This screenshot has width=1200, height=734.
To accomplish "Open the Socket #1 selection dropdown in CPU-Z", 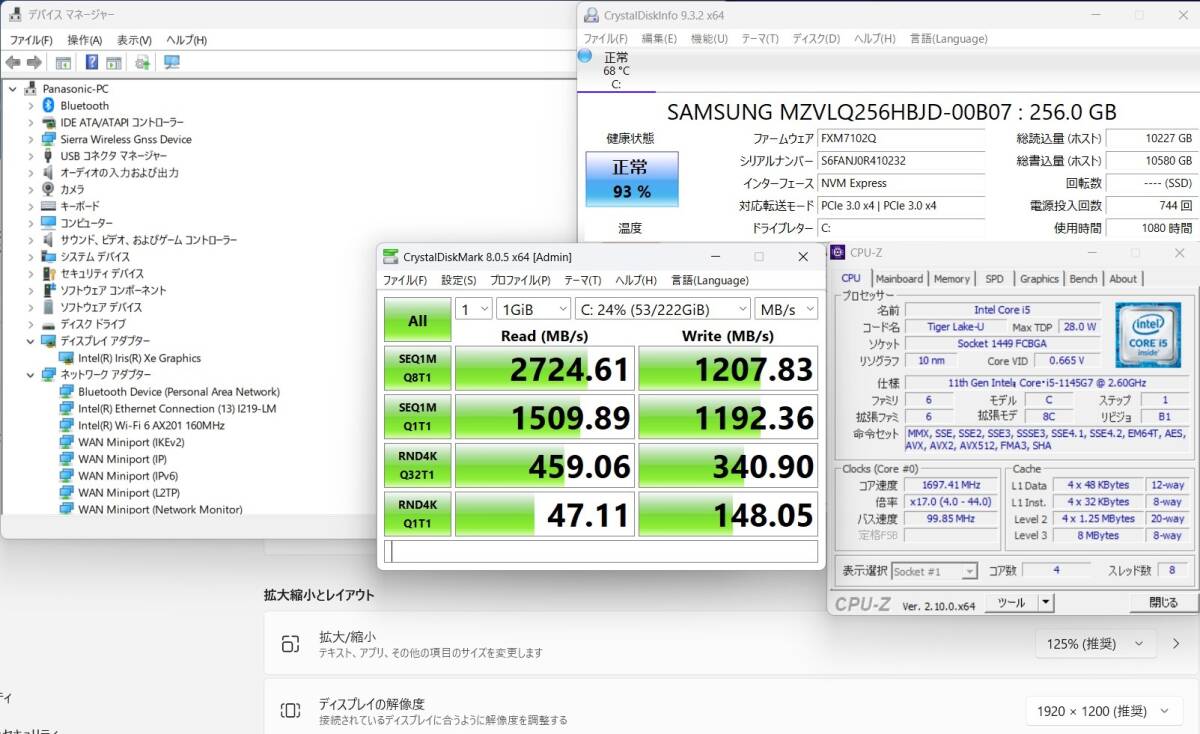I will click(934, 571).
